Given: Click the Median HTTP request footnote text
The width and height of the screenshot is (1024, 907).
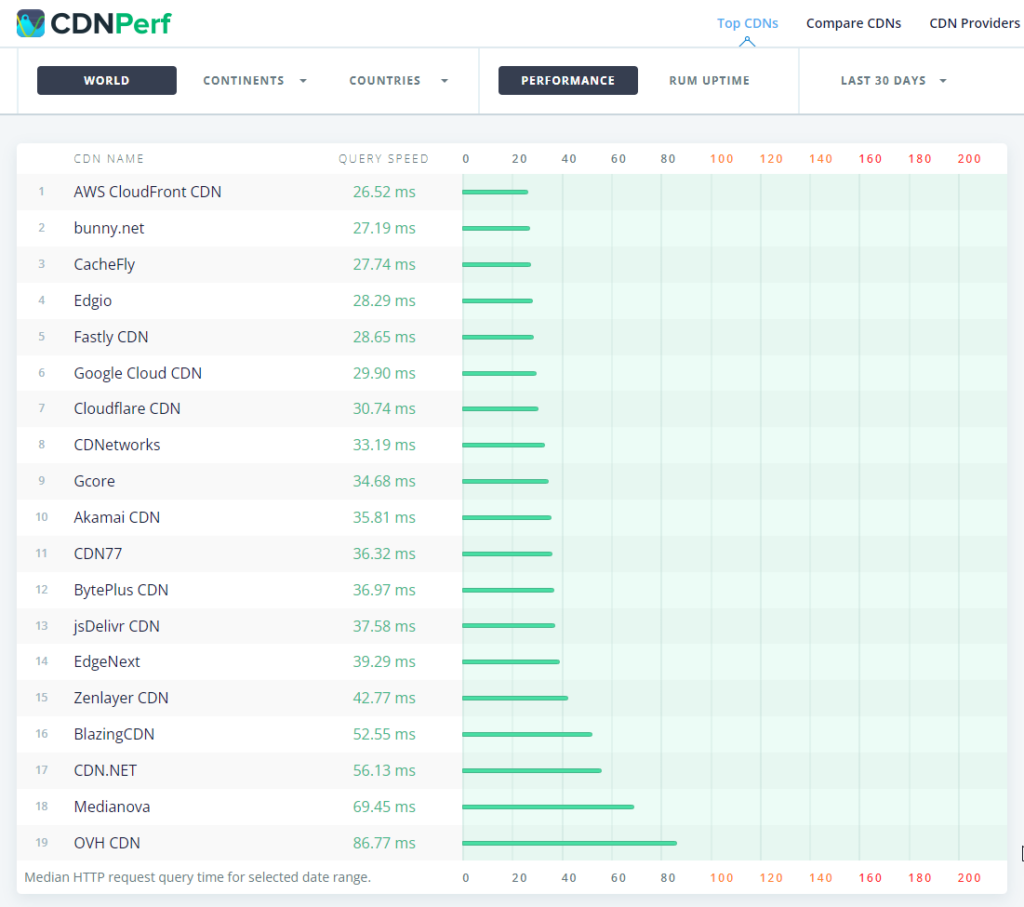Looking at the screenshot, I should [x=197, y=877].
